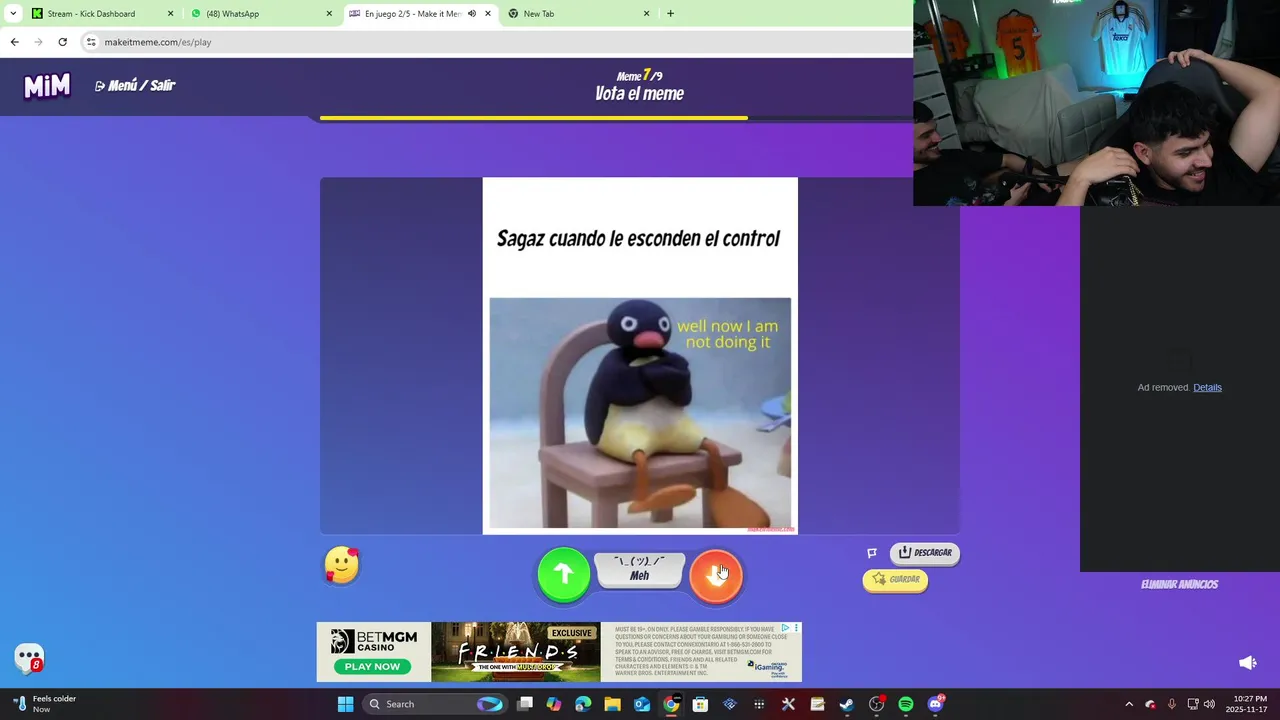Open ad removed Details link
The image size is (1280, 720).
click(x=1207, y=387)
